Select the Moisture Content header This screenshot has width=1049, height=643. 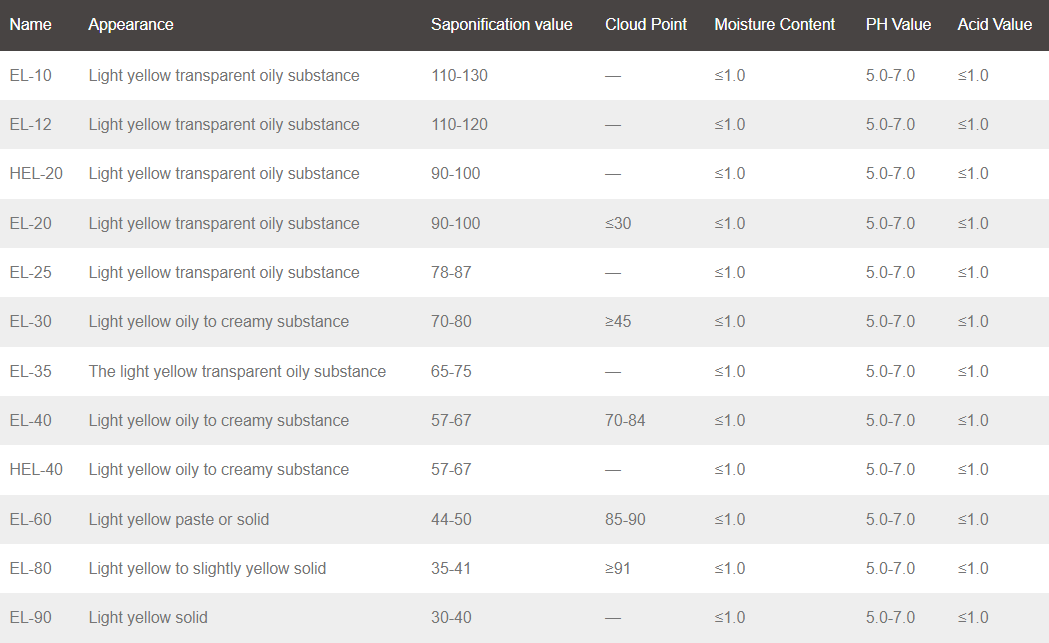point(775,25)
